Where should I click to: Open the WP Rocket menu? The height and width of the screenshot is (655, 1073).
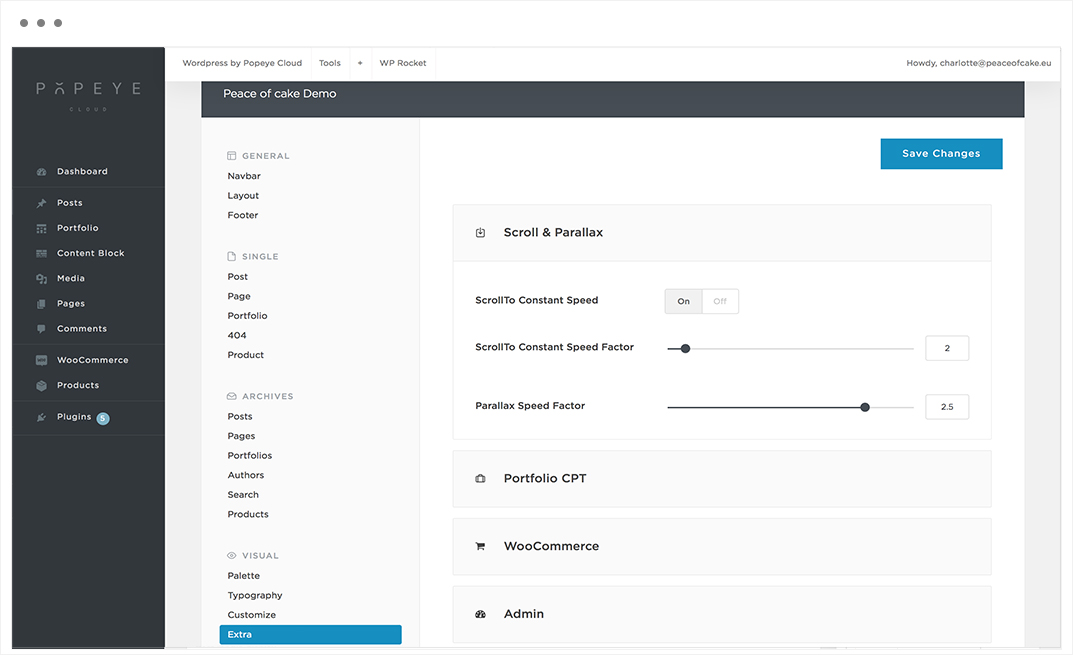[x=403, y=63]
